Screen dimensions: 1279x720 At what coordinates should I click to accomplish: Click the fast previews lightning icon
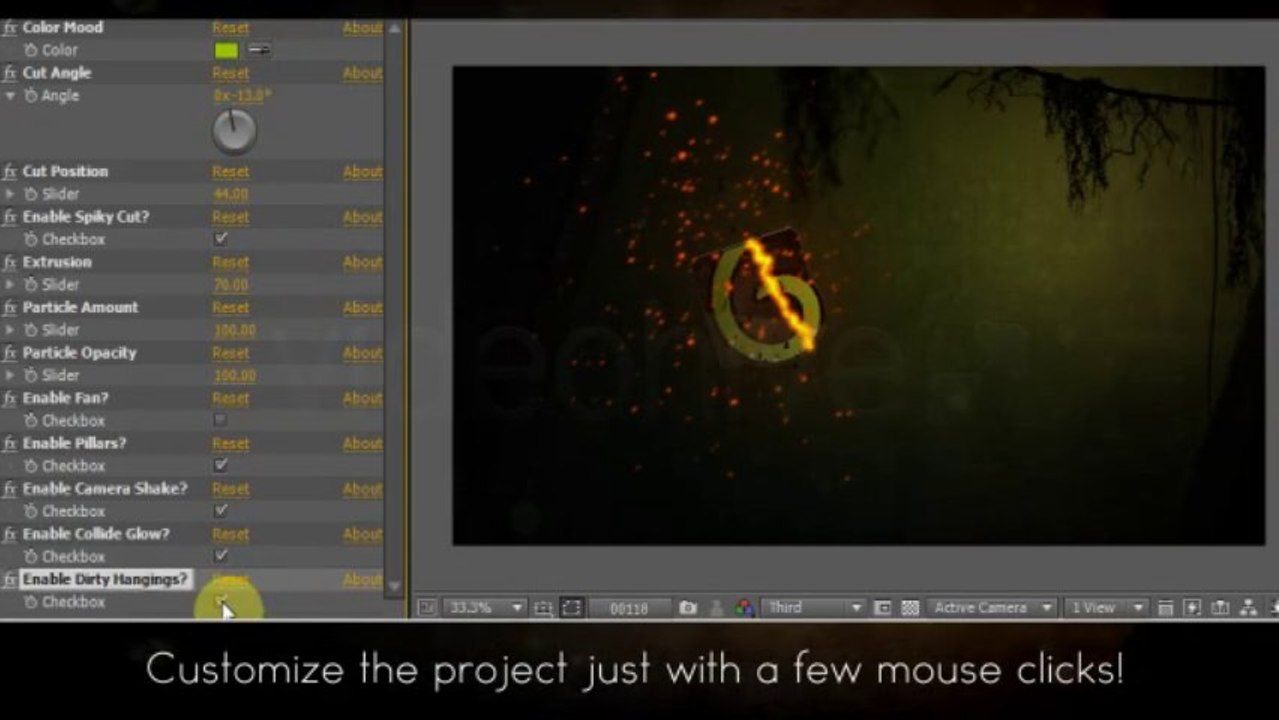tap(1193, 607)
